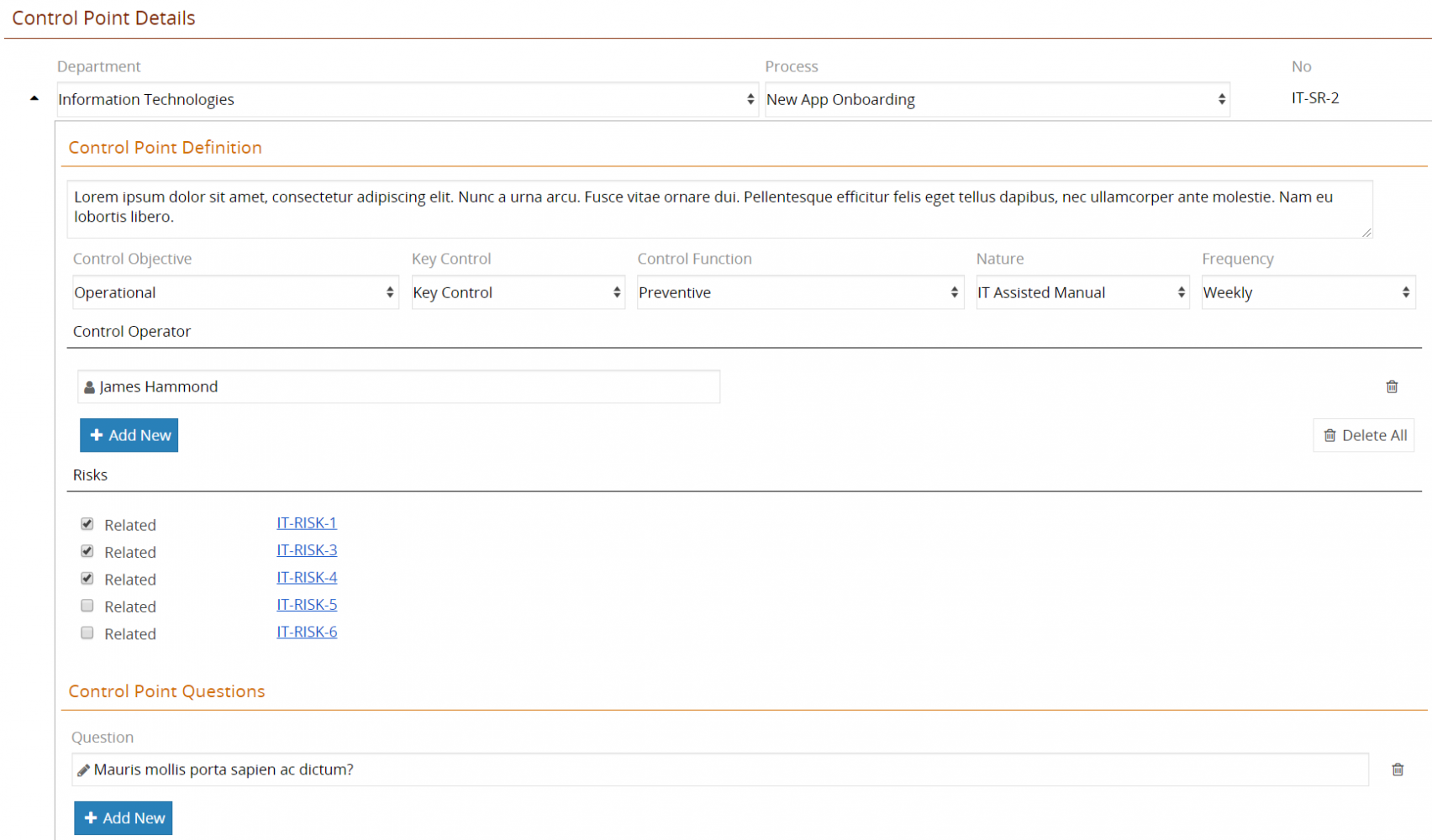Uncheck Related checkbox for IT-RISK-4
1432x840 pixels.
[87, 579]
